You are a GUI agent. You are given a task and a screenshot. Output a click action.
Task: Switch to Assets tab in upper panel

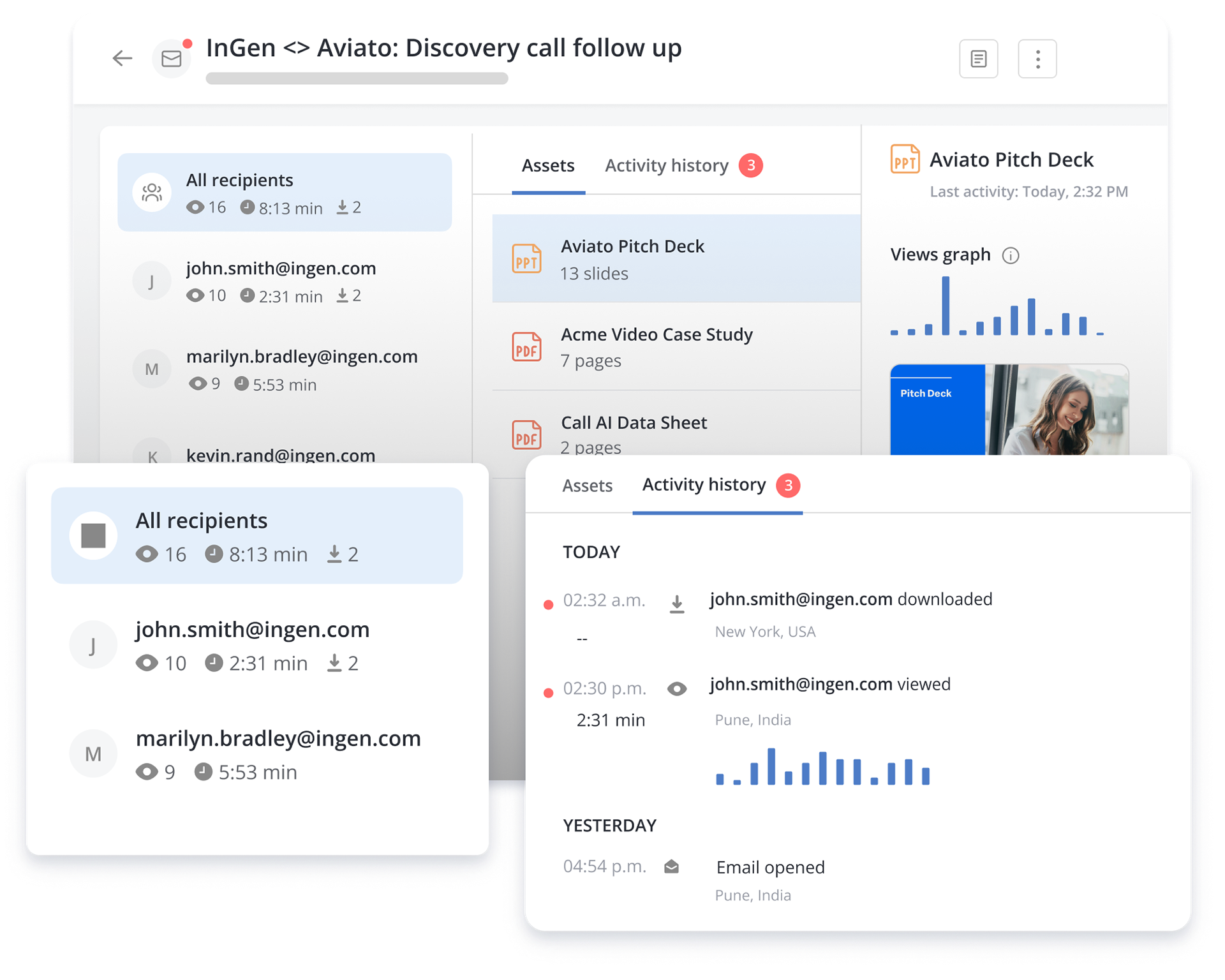pos(548,166)
